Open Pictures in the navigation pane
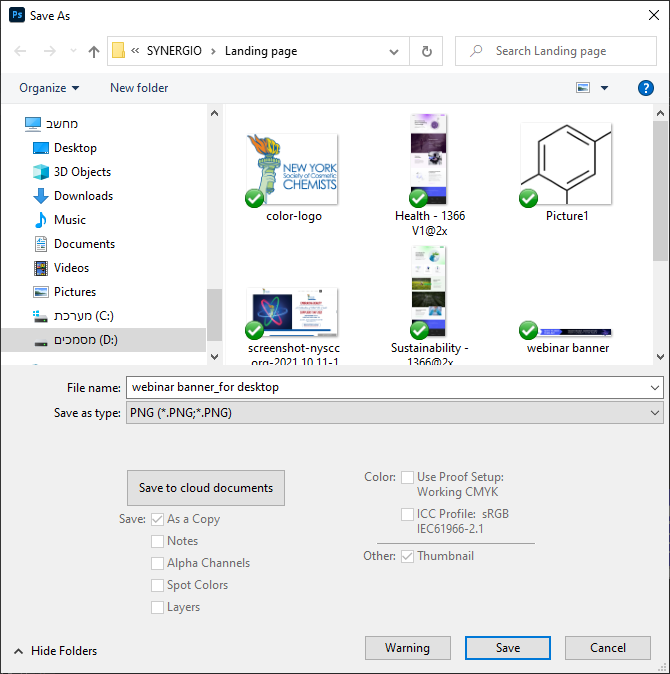The image size is (670, 674). [x=64, y=292]
